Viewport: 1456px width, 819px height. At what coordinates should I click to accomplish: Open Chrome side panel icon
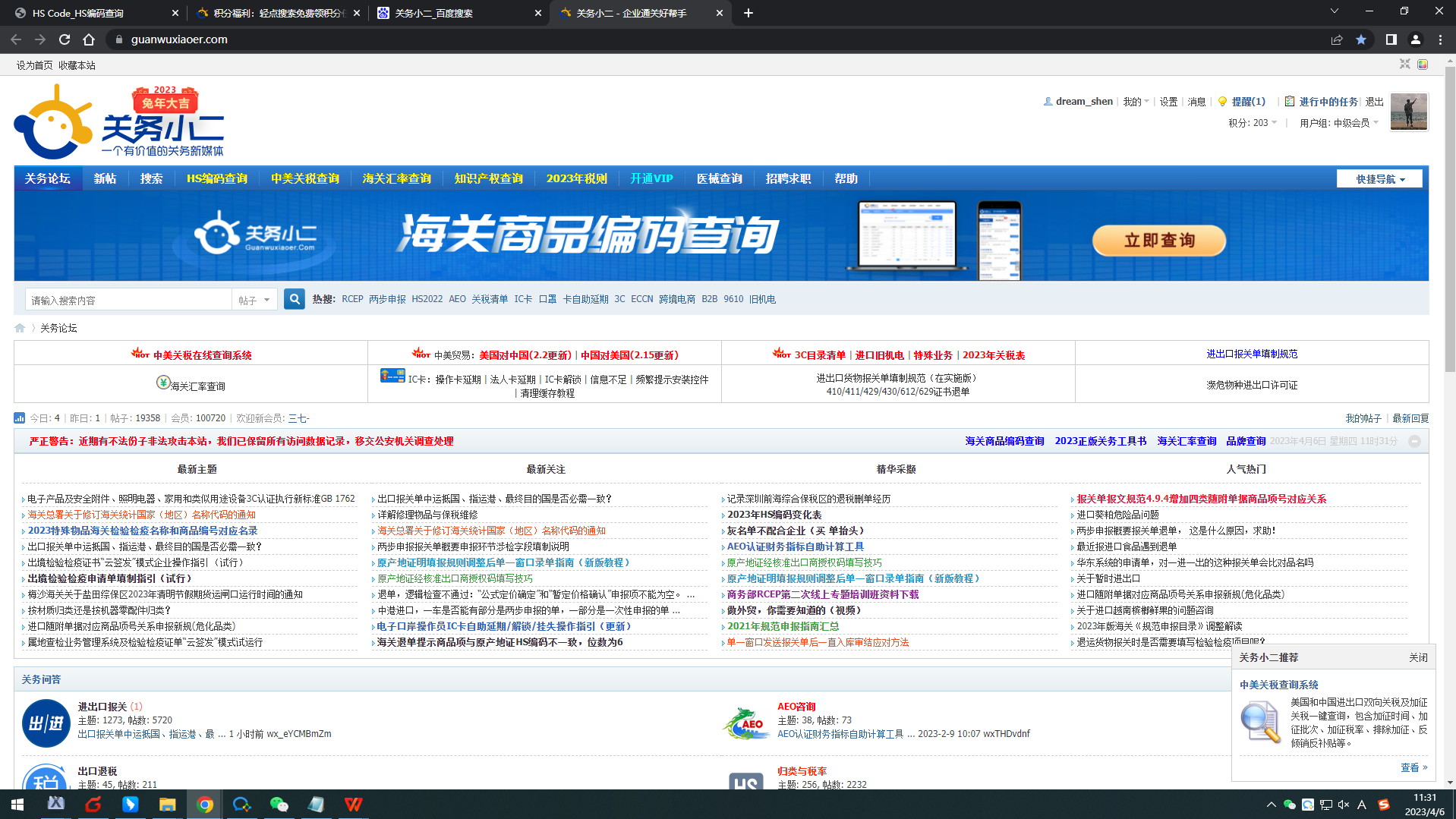(1391, 39)
